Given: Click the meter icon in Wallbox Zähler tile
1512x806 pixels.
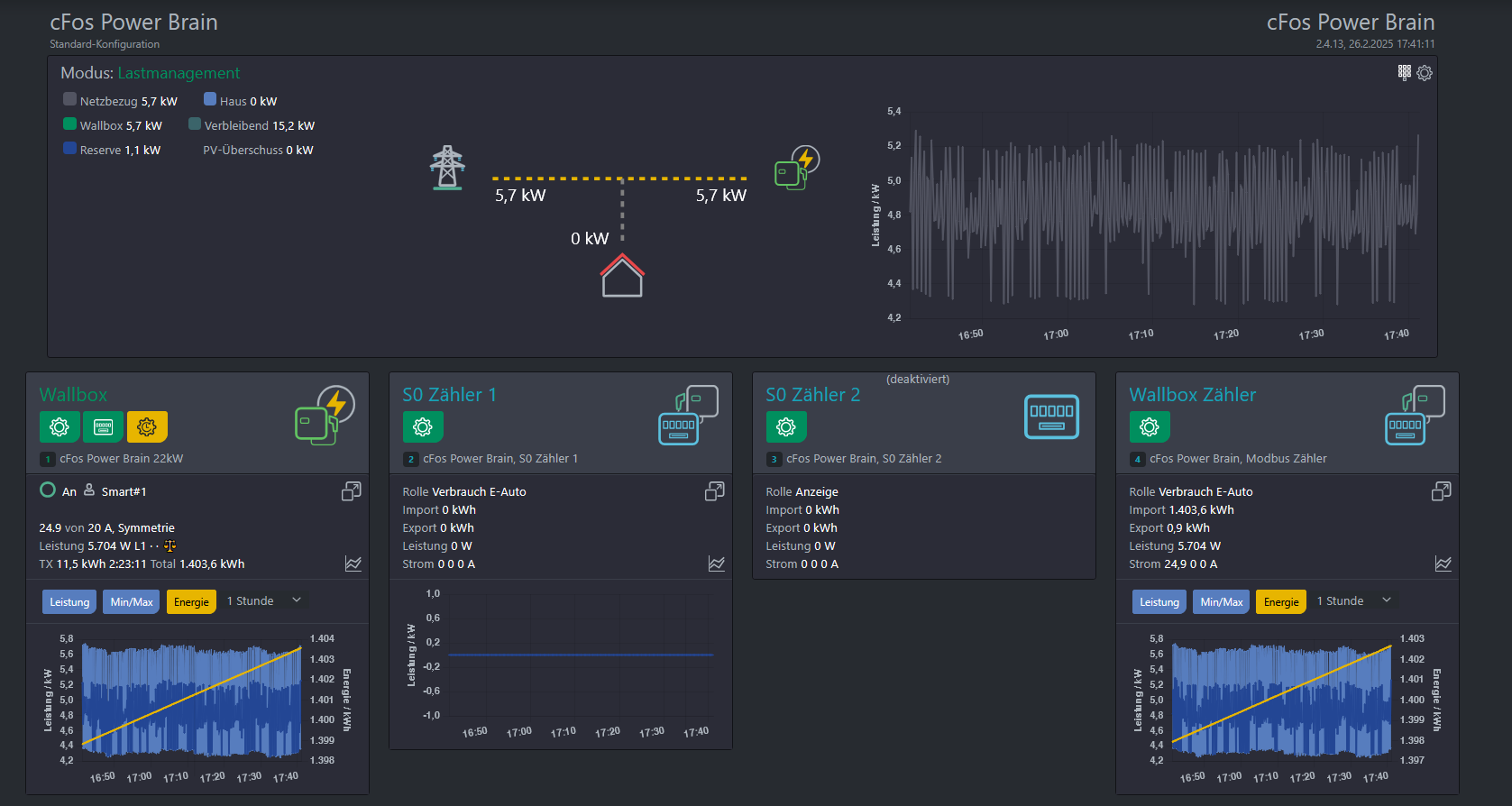Looking at the screenshot, I should click(x=1416, y=416).
